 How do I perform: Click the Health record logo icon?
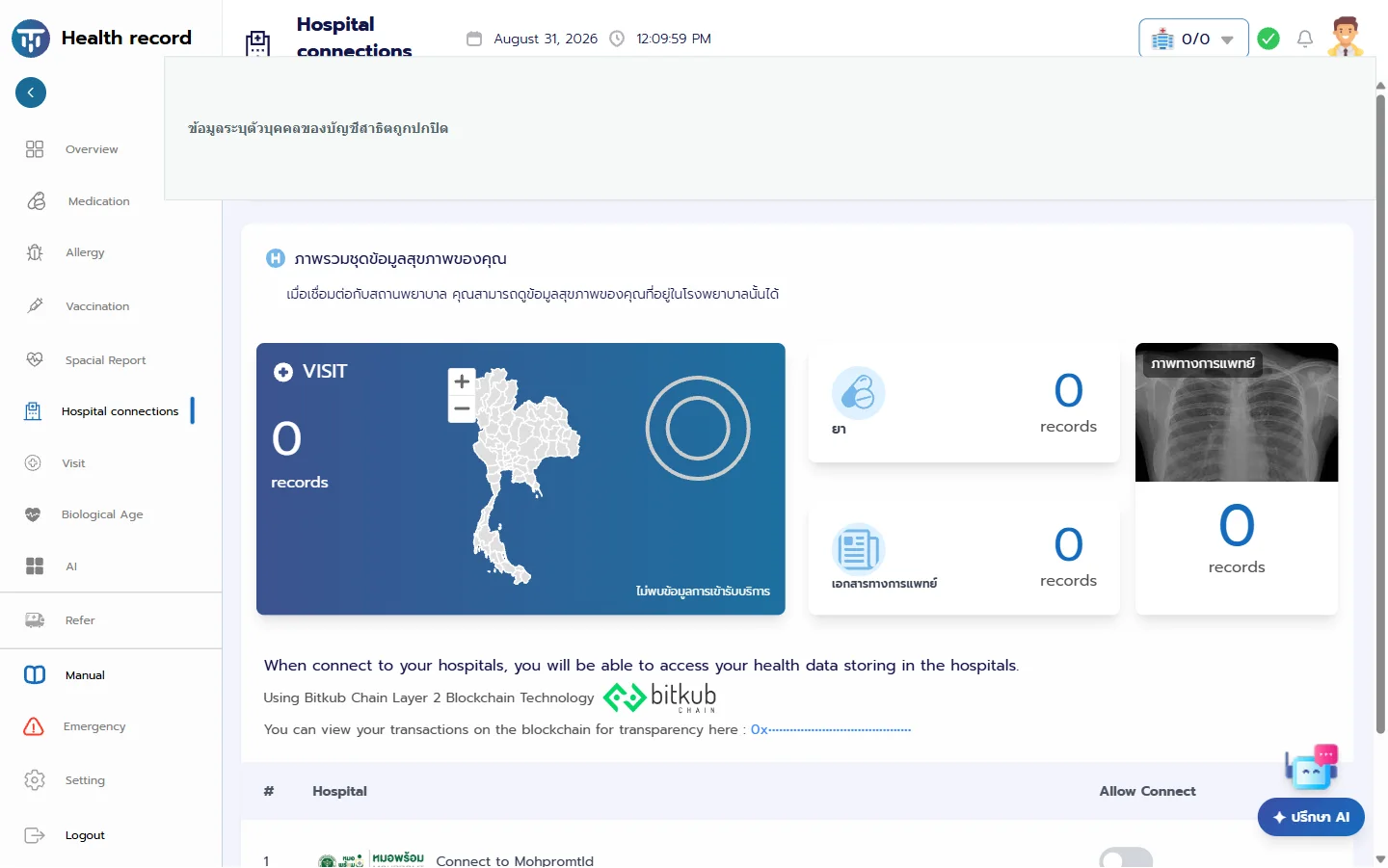pos(31,39)
